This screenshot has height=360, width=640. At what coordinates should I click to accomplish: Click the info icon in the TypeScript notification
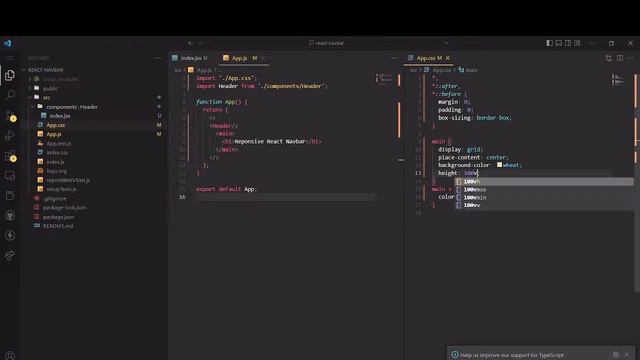click(455, 355)
